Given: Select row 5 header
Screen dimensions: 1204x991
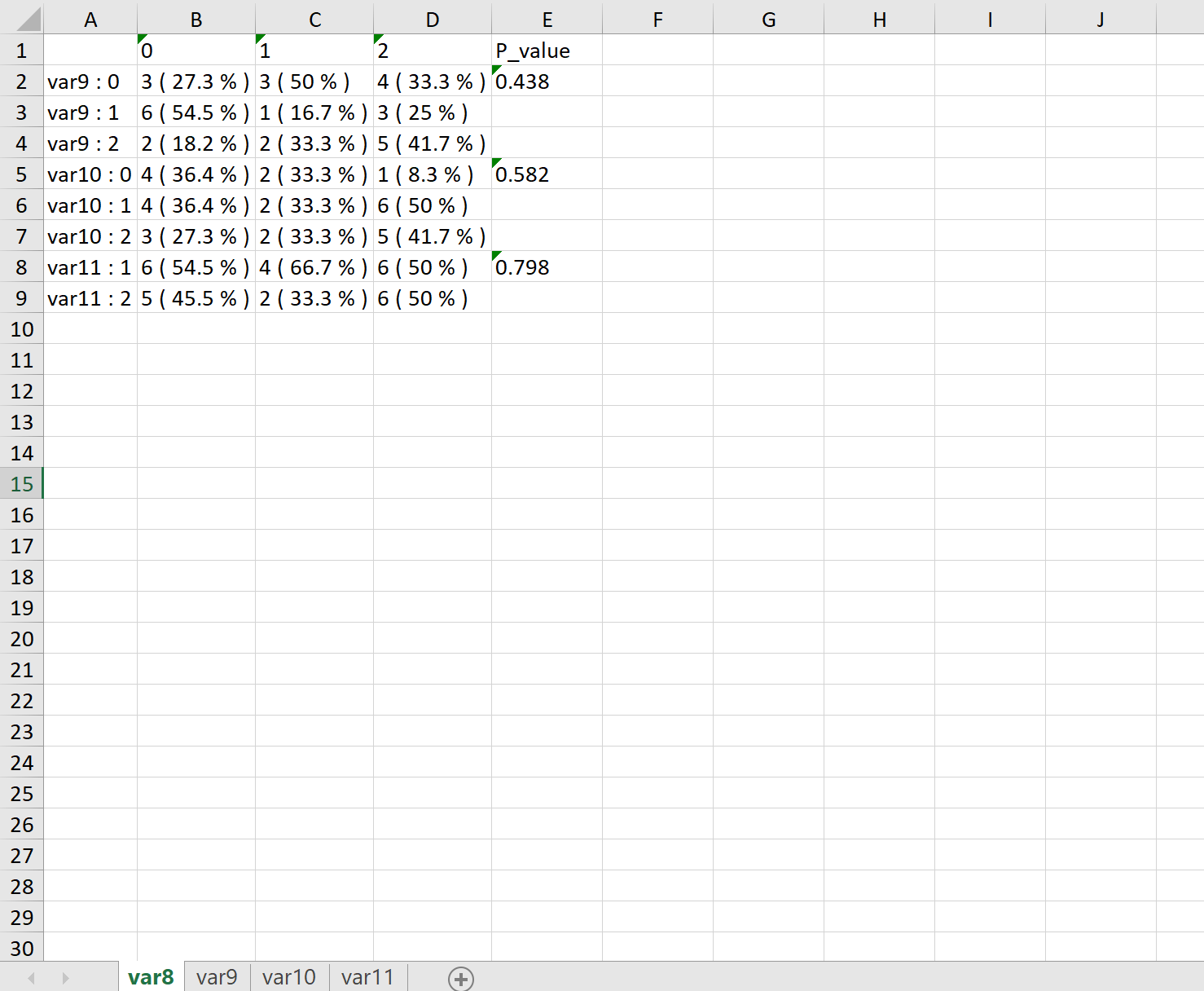Looking at the screenshot, I should click(x=22, y=174).
